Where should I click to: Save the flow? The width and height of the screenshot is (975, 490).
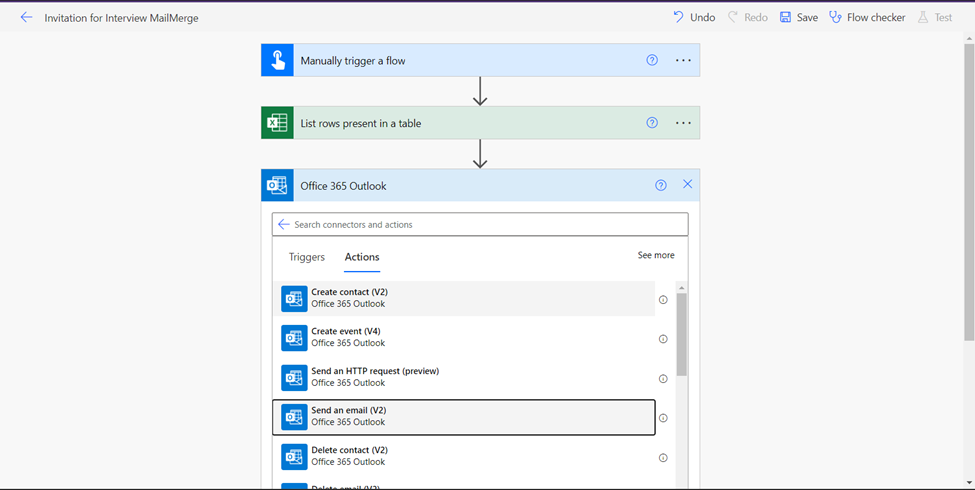pos(799,17)
